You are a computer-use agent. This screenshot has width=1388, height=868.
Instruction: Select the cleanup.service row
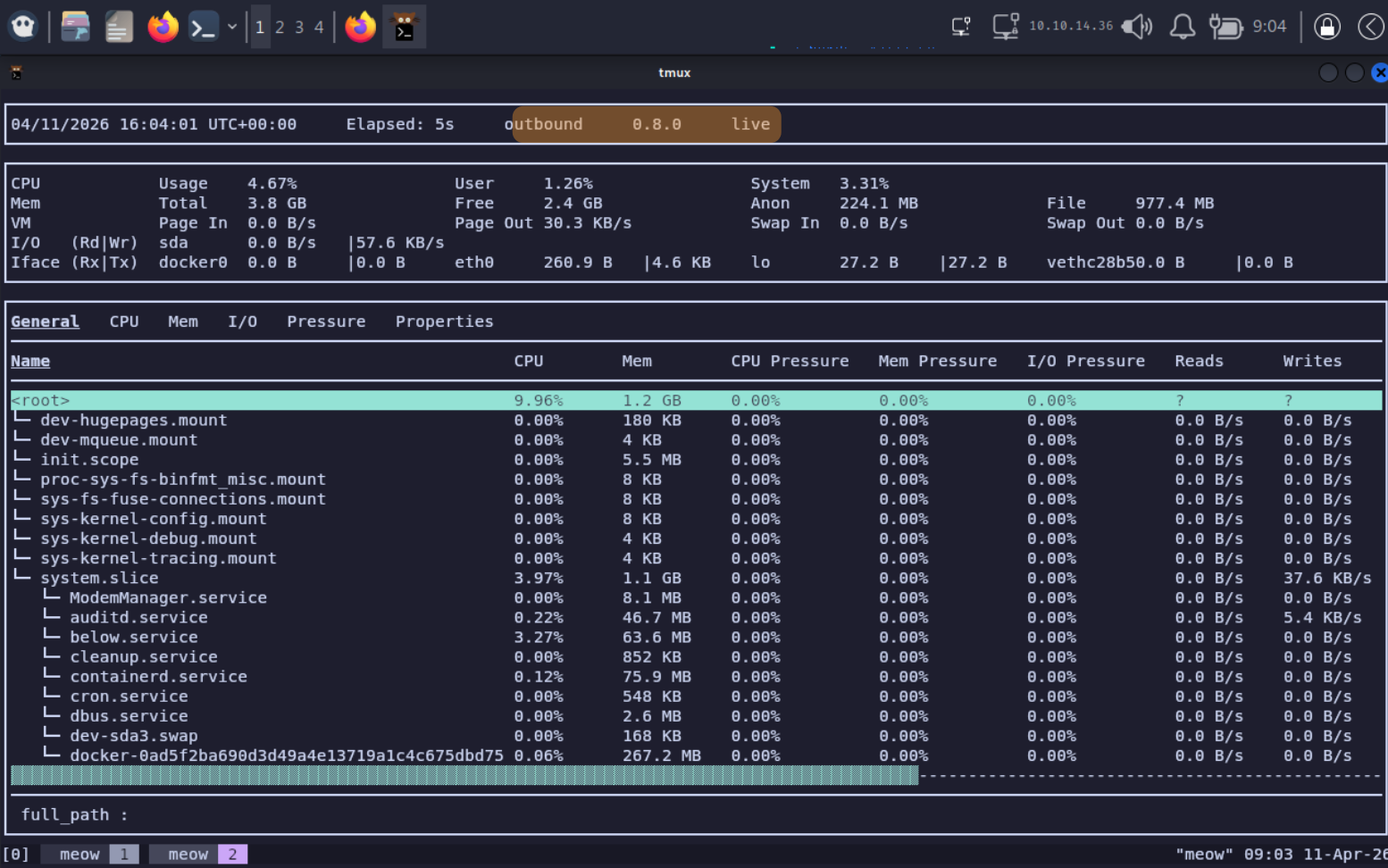696,656
